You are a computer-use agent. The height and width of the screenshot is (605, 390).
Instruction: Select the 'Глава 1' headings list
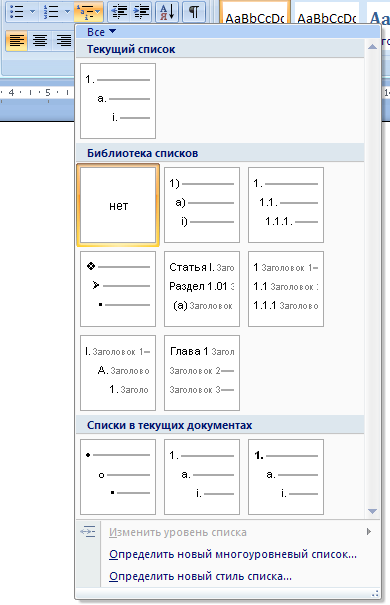(x=202, y=373)
